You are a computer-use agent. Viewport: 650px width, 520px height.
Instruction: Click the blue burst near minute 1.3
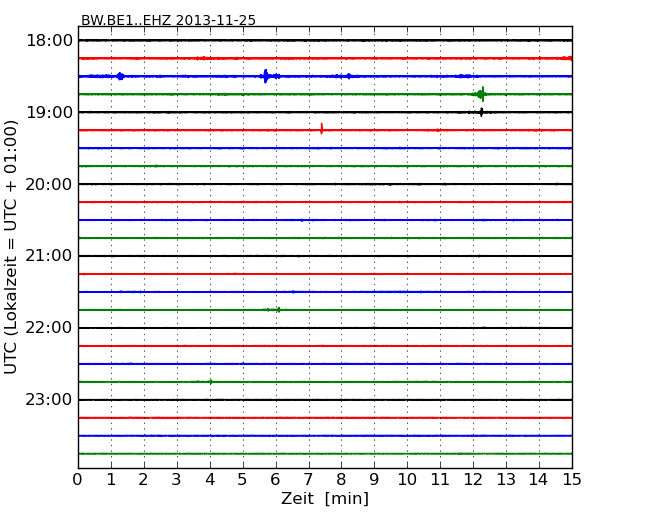tap(120, 76)
